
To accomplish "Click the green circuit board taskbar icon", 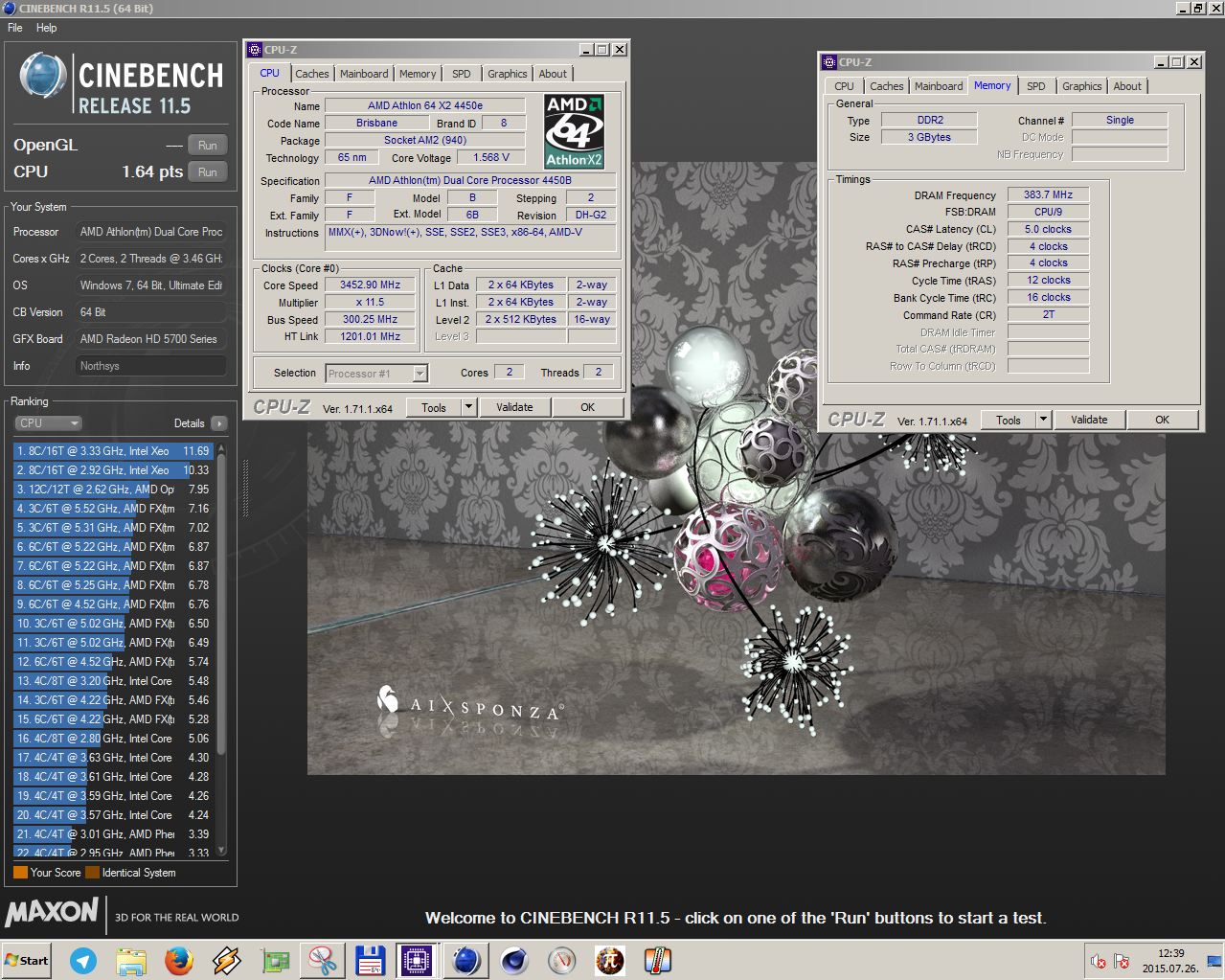I will pyautogui.click(x=275, y=960).
